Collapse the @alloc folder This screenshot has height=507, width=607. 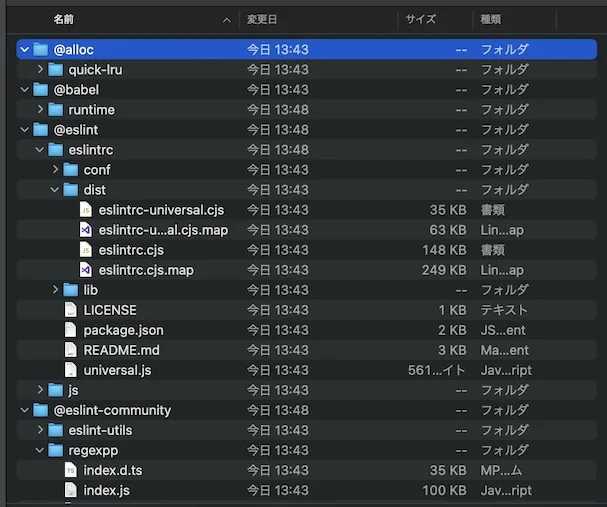tap(24, 49)
